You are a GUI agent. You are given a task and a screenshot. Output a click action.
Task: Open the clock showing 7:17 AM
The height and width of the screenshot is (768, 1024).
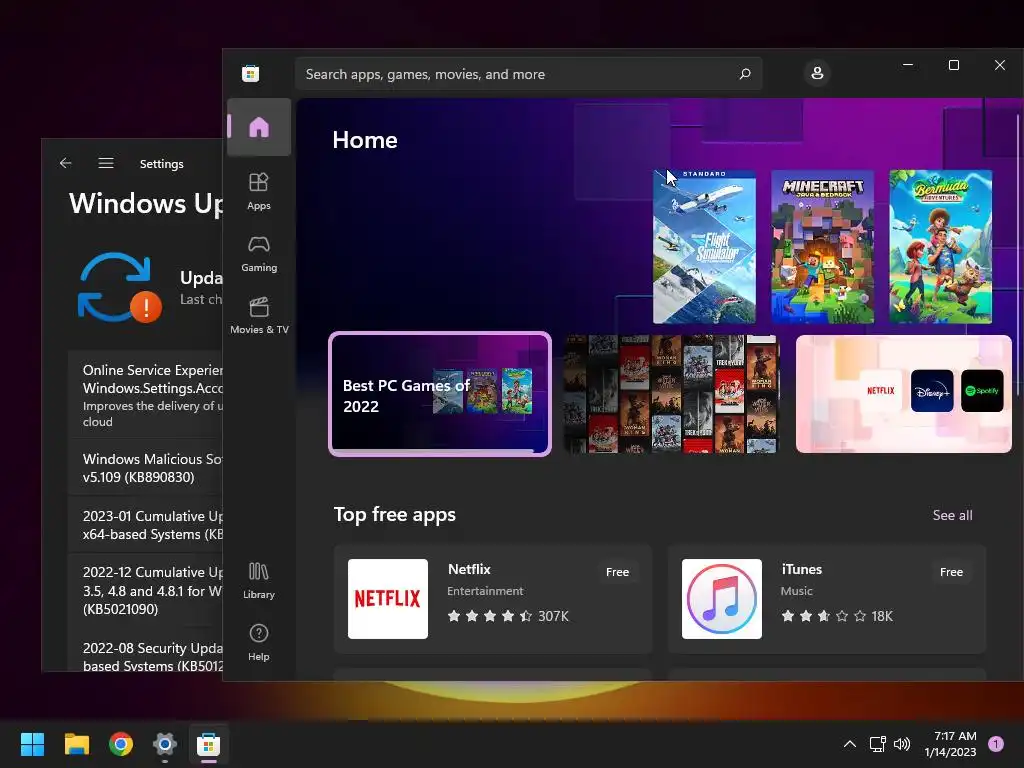[x=950, y=744]
